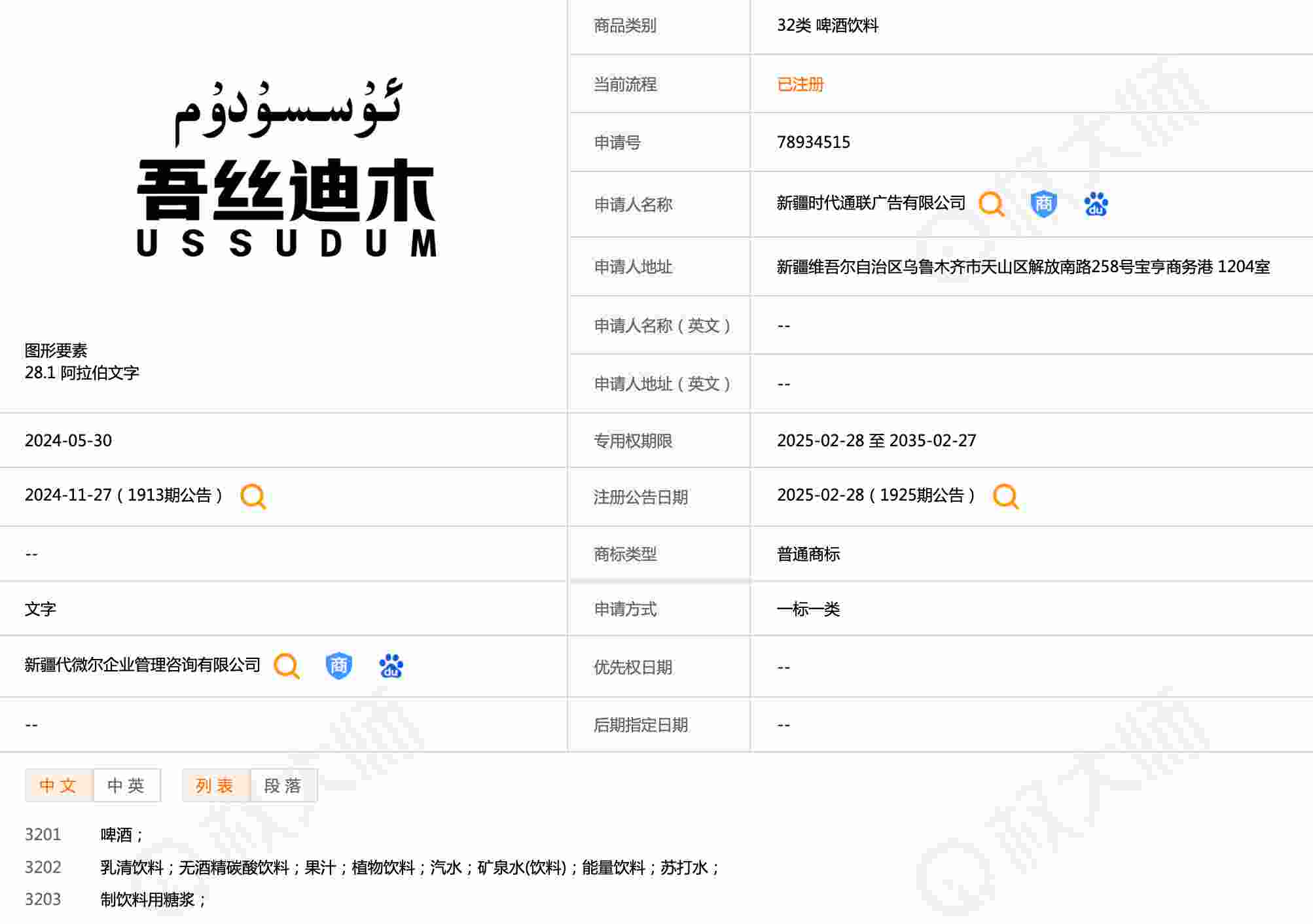Click search icon next to applicant name 新疆时代通联广告有限公司

[x=991, y=204]
